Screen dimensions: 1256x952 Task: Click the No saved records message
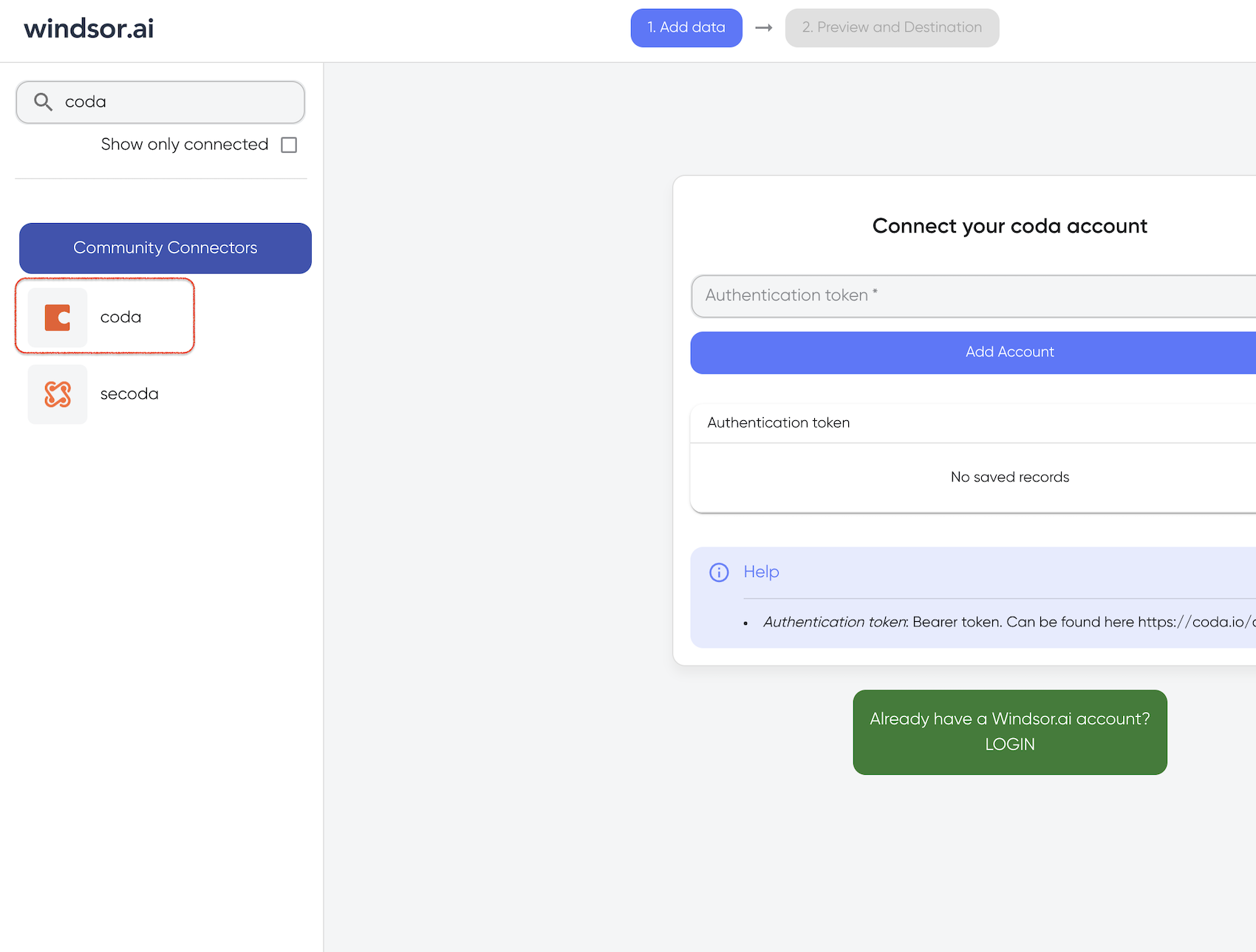[x=1010, y=477]
